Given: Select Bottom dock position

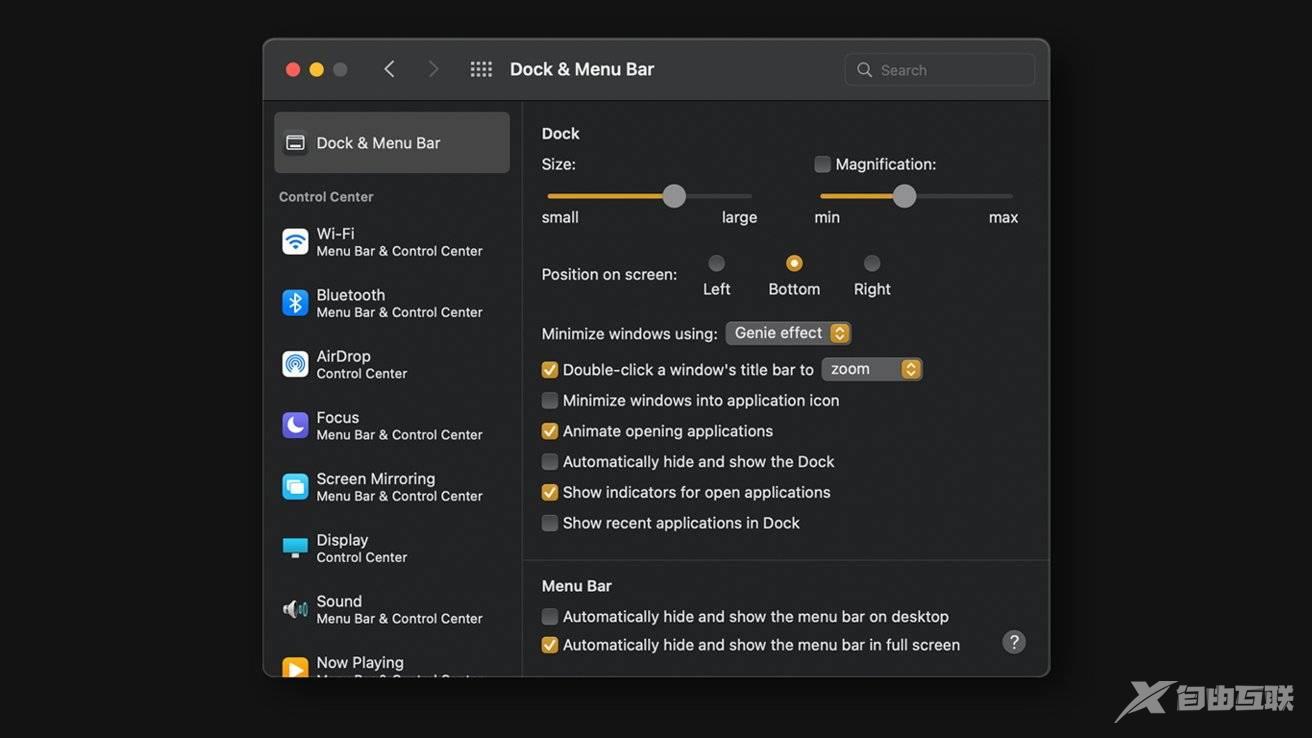Looking at the screenshot, I should point(794,263).
